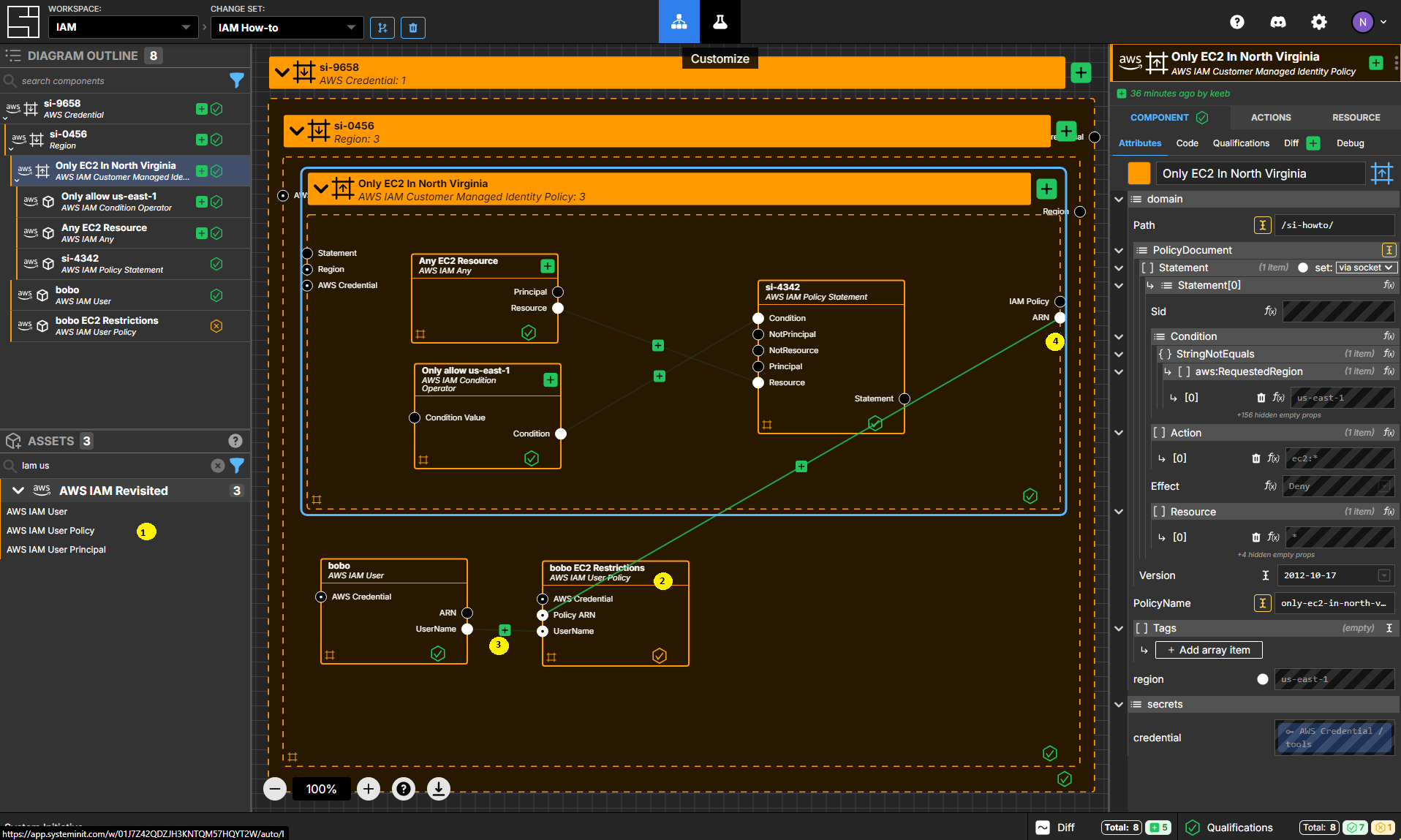Image resolution: width=1401 pixels, height=840 pixels.
Task: Click the download diagram button
Action: (x=439, y=789)
